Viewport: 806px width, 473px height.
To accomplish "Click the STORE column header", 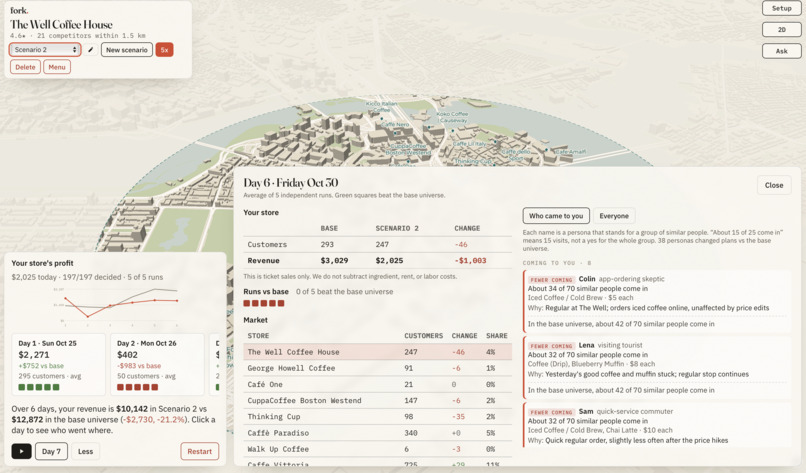I will pos(258,336).
